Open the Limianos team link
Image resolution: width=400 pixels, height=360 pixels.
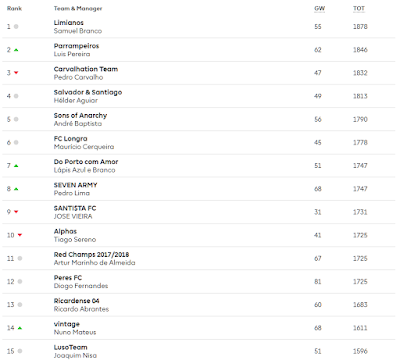point(69,23)
